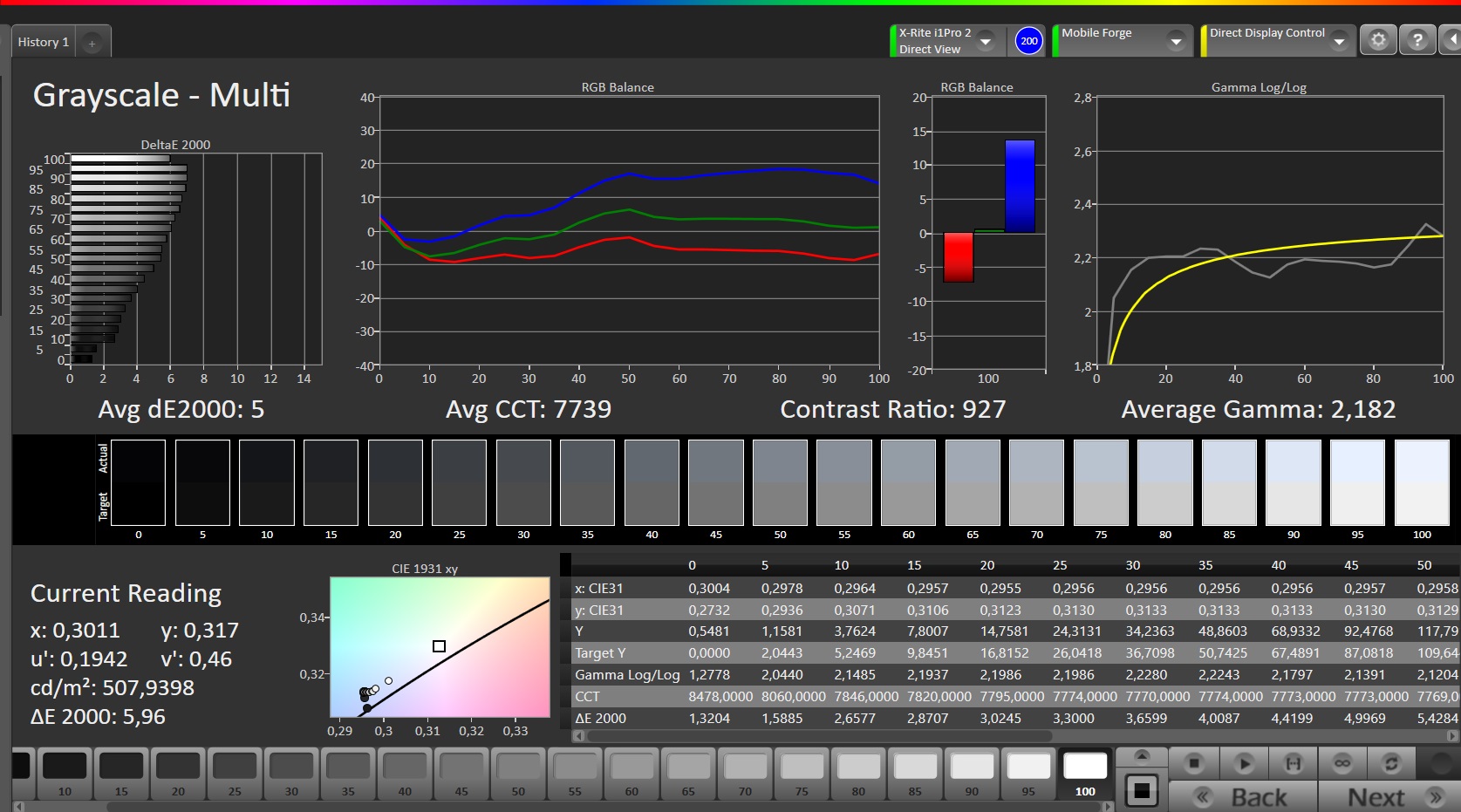
Task: Click the actual/target swatch labeled 0
Action: (138, 482)
